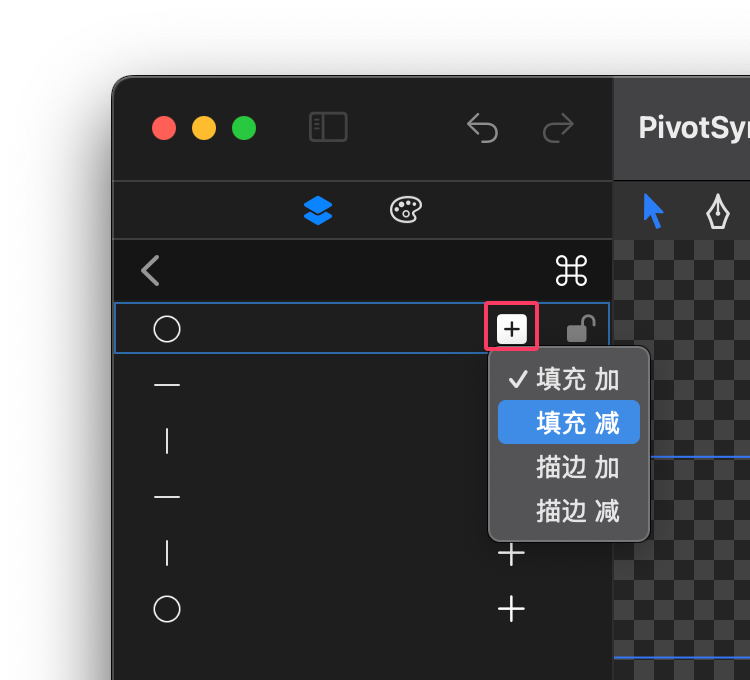Select the bottom circle layer
Image resolution: width=750 pixels, height=680 pixels.
click(167, 609)
